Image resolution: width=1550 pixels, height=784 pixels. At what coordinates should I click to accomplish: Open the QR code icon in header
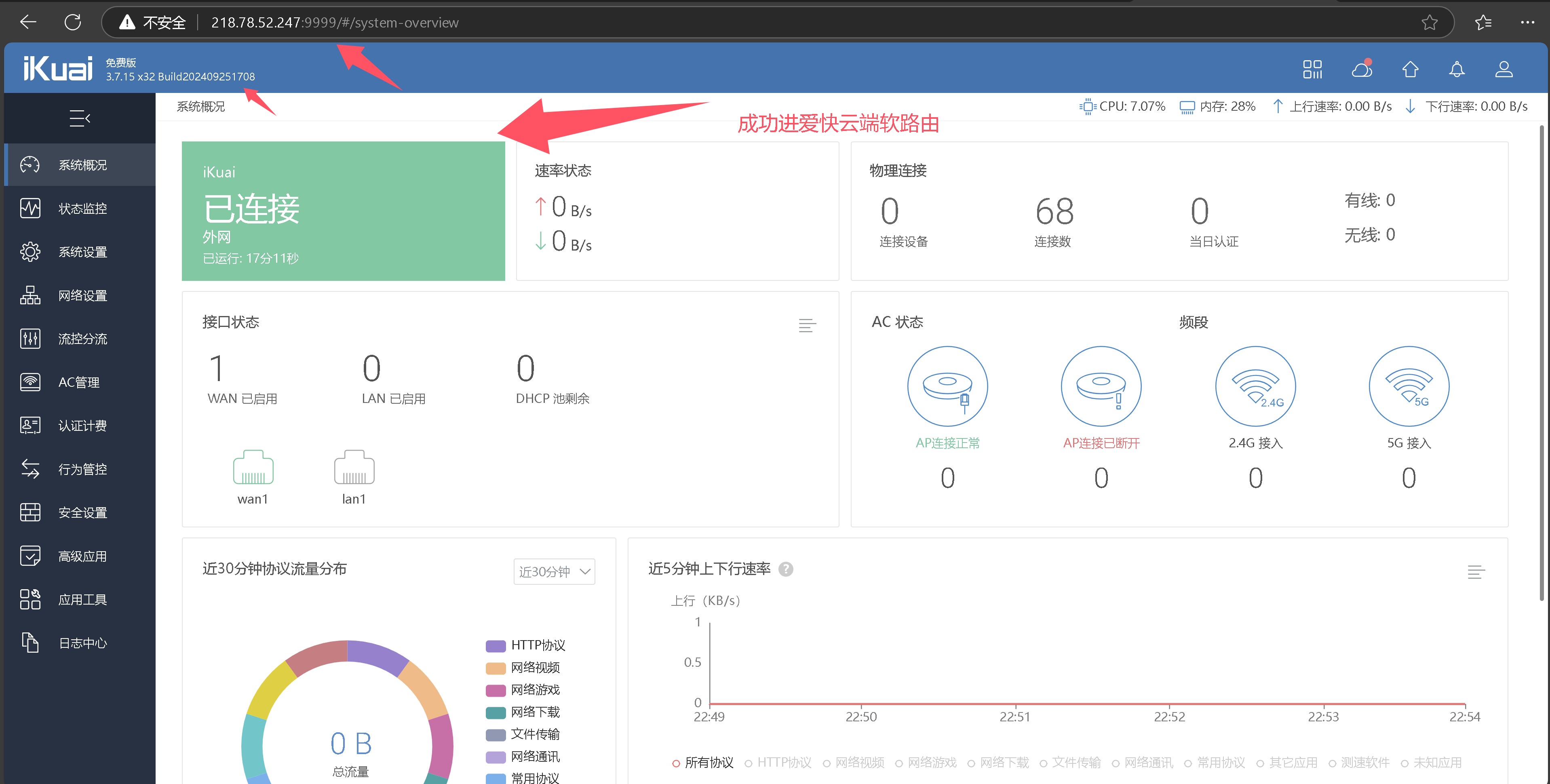[1312, 69]
